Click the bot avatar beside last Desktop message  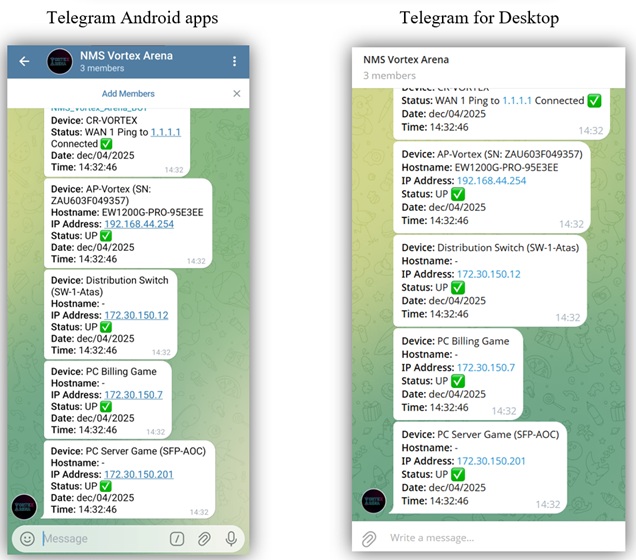coord(374,501)
